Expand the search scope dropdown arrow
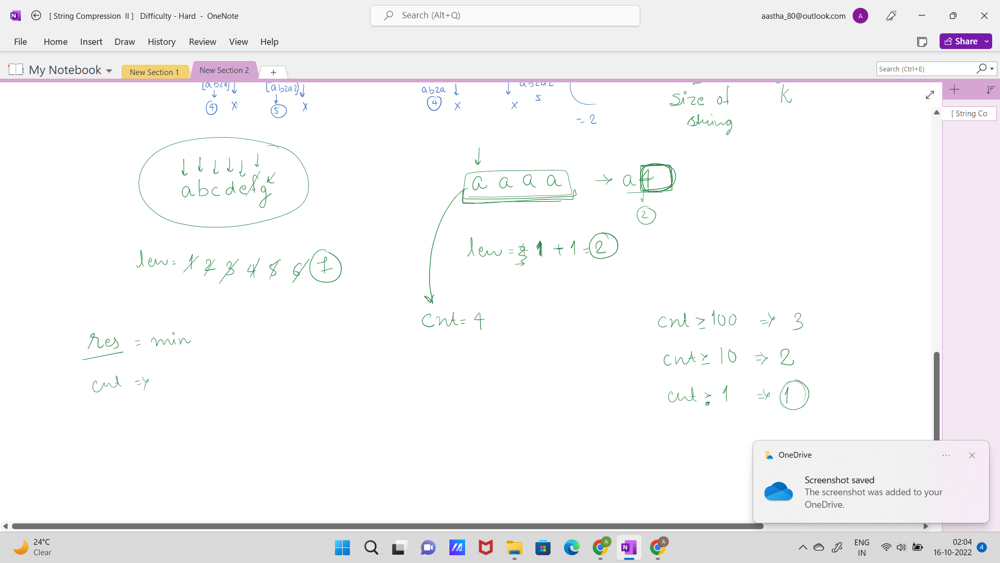 [x=992, y=69]
